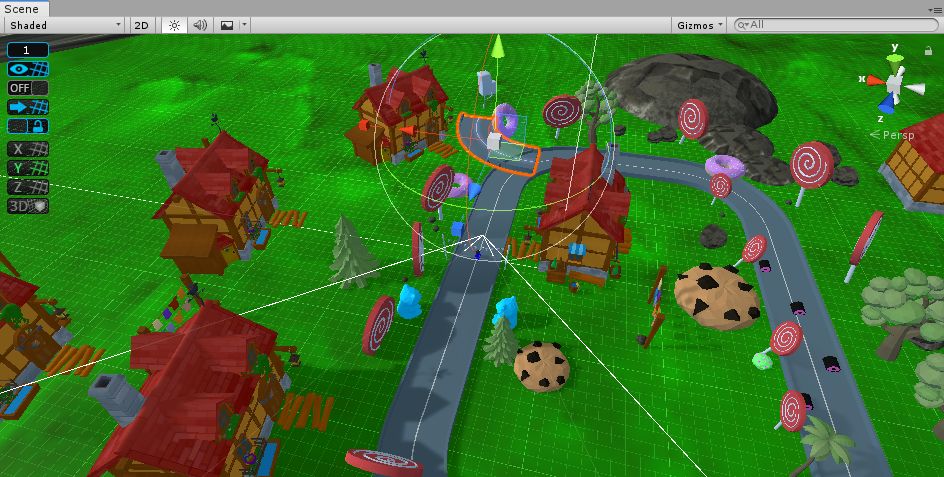Screen dimensions: 944x477
Task: Enable 2D view mode
Action: 143,25
